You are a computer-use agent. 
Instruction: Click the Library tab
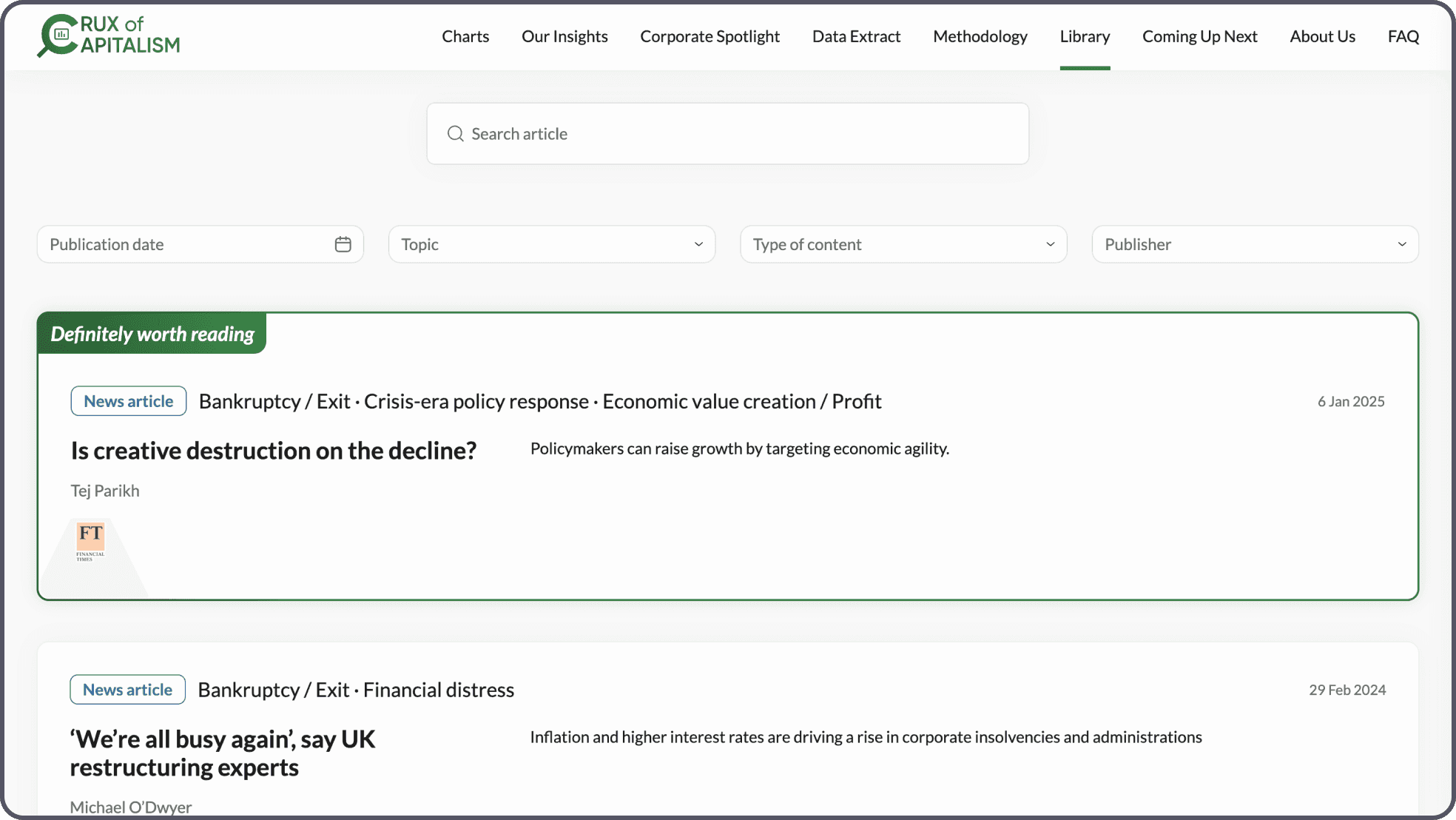click(x=1085, y=36)
